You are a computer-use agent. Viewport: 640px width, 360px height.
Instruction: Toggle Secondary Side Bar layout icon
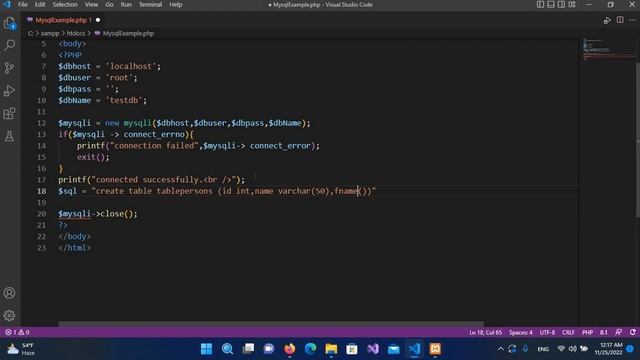point(561,4)
